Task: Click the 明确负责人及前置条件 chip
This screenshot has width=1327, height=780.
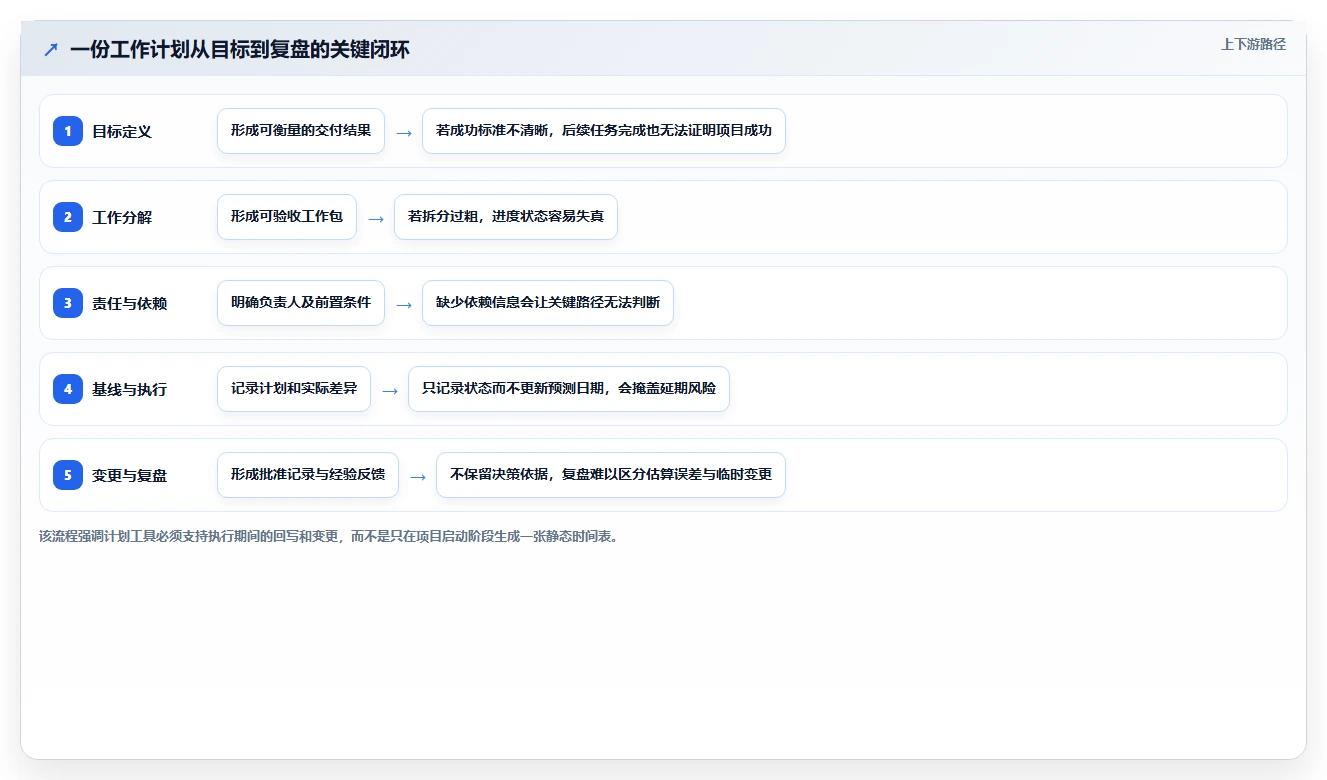Action: pos(301,303)
